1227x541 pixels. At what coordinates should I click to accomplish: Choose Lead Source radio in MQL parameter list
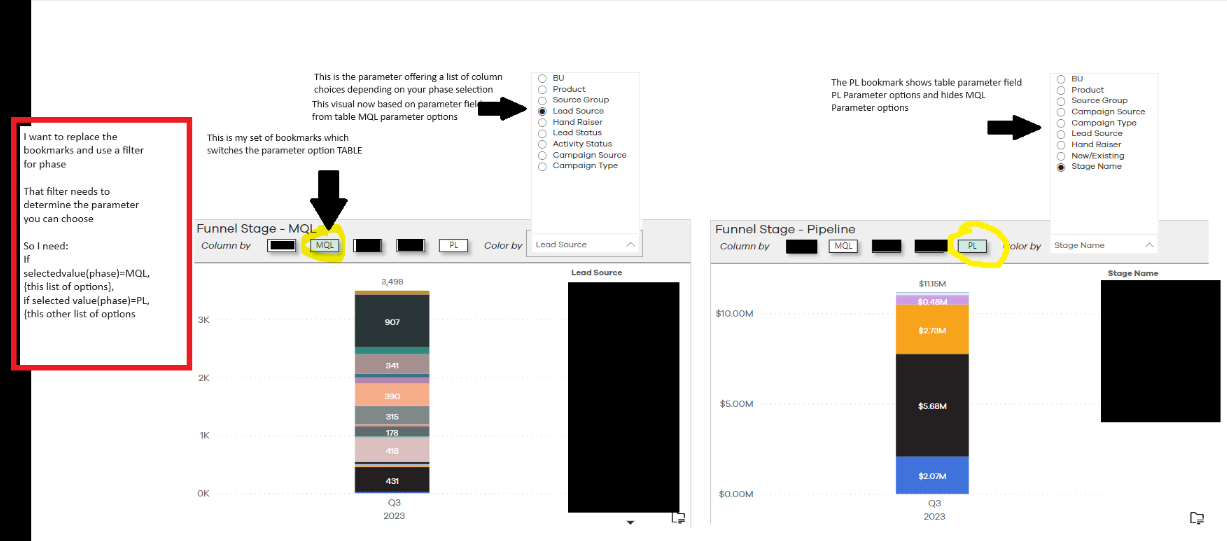pyautogui.click(x=542, y=111)
